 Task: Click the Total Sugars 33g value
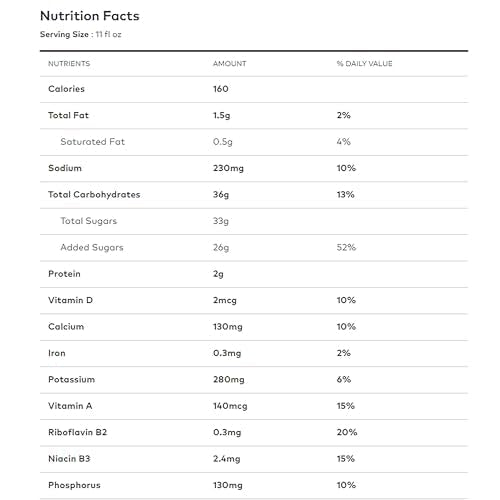click(x=221, y=221)
